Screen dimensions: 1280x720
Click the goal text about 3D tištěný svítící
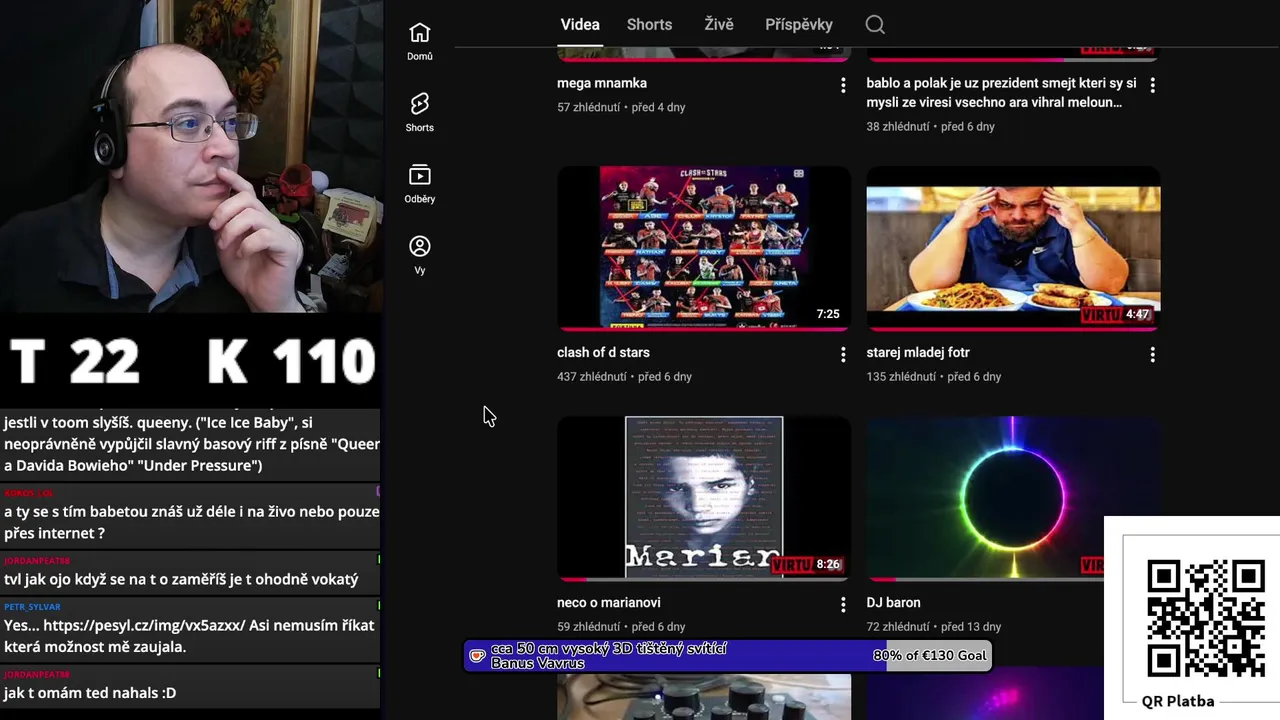tap(608, 656)
